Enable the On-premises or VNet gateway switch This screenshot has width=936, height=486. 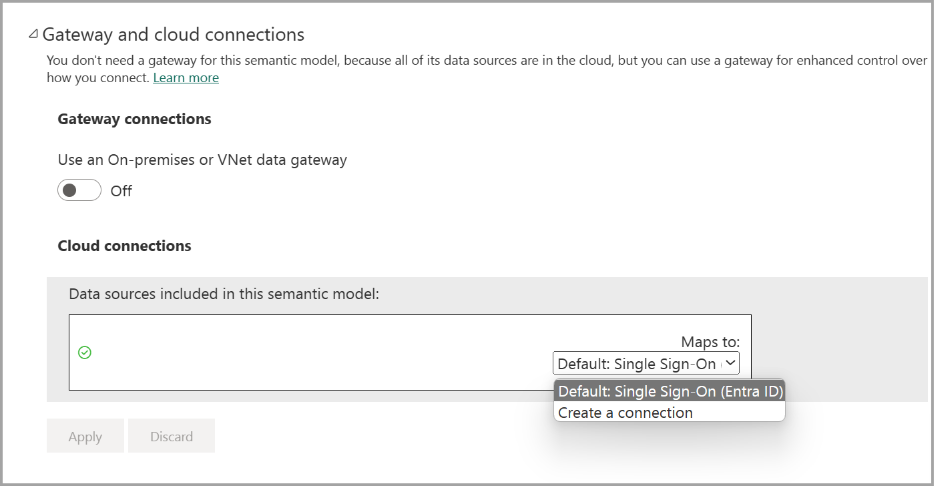tap(79, 190)
